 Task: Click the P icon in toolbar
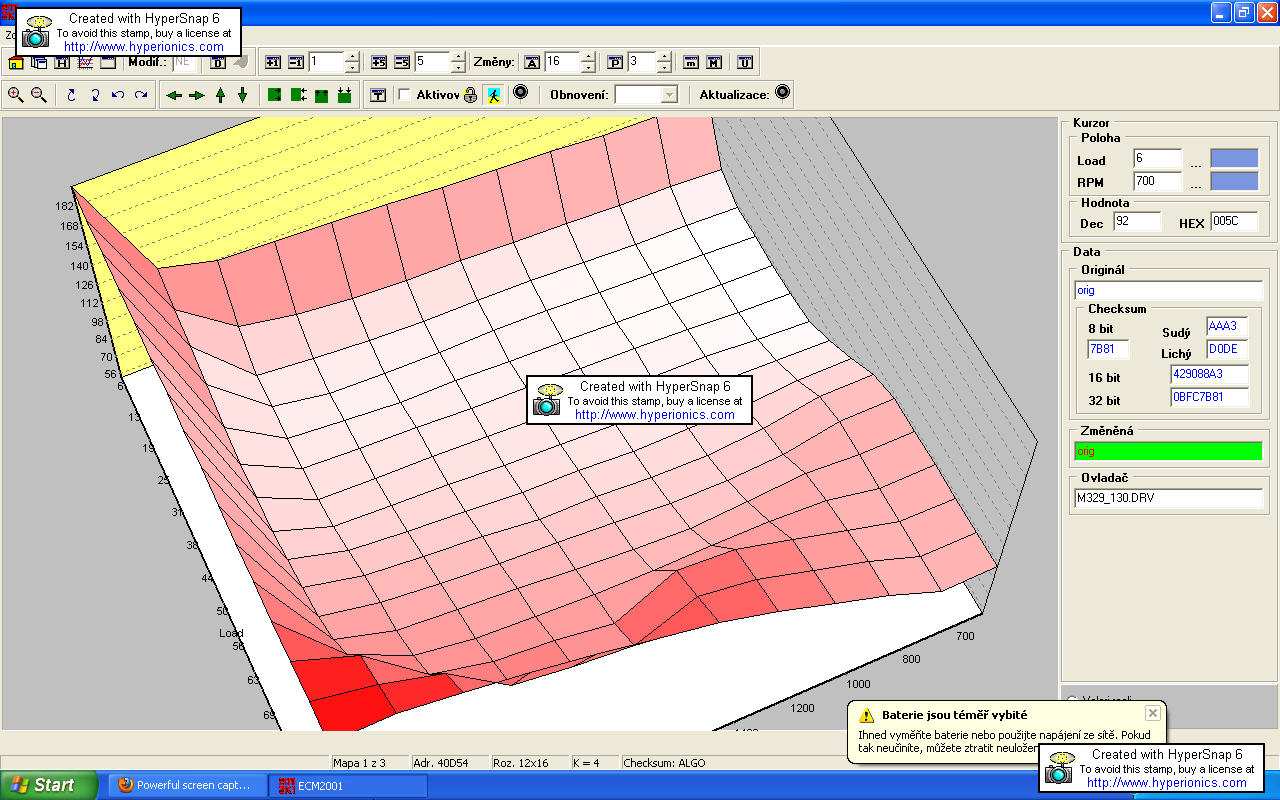(x=615, y=62)
